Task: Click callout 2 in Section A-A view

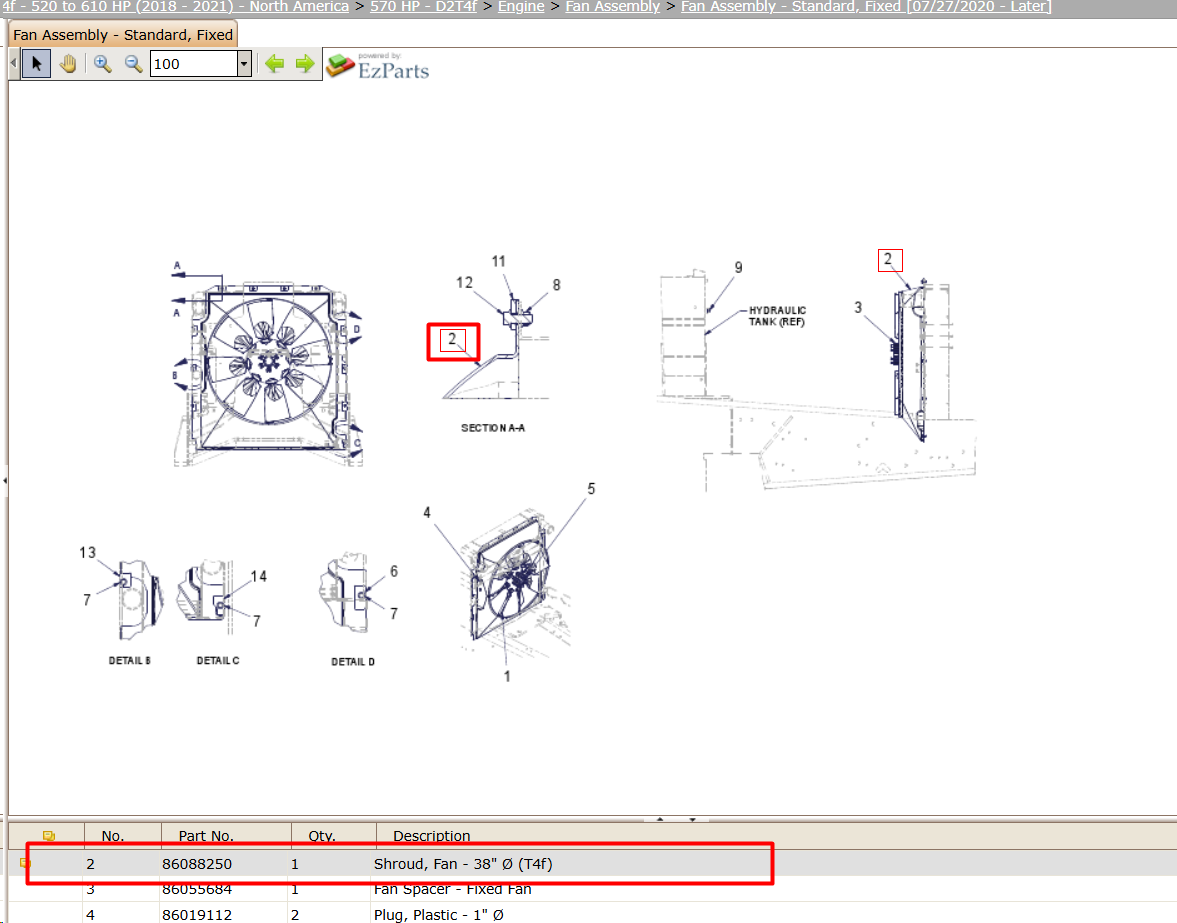Action: point(453,340)
